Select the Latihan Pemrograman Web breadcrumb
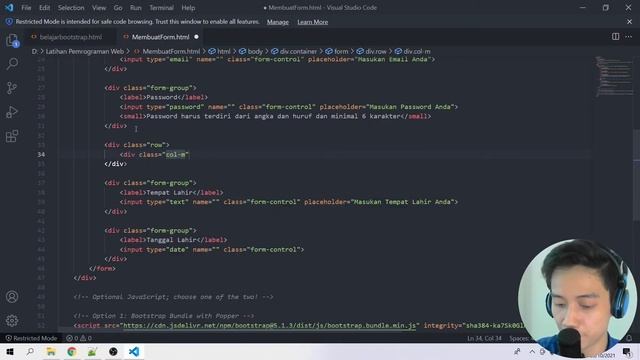The width and height of the screenshot is (640, 360). (x=84, y=51)
